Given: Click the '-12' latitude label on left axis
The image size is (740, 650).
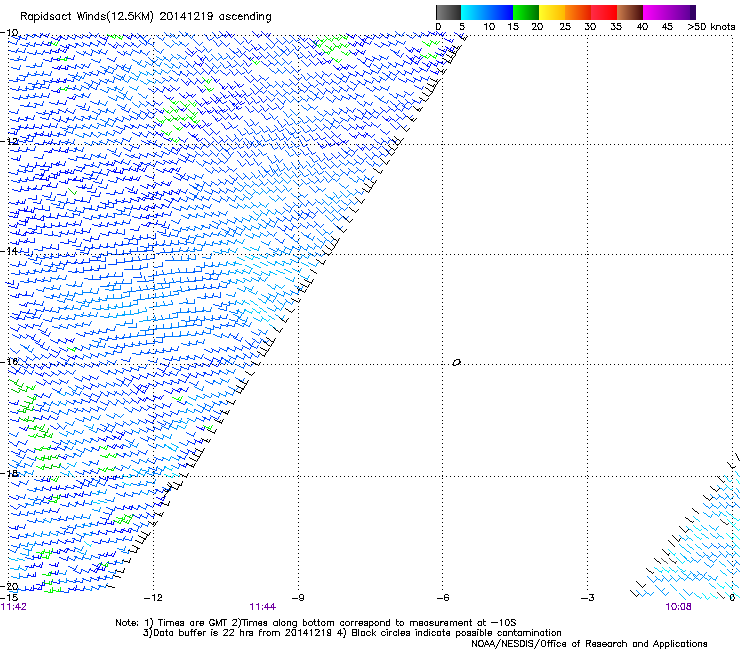Looking at the screenshot, I should coord(9,141).
